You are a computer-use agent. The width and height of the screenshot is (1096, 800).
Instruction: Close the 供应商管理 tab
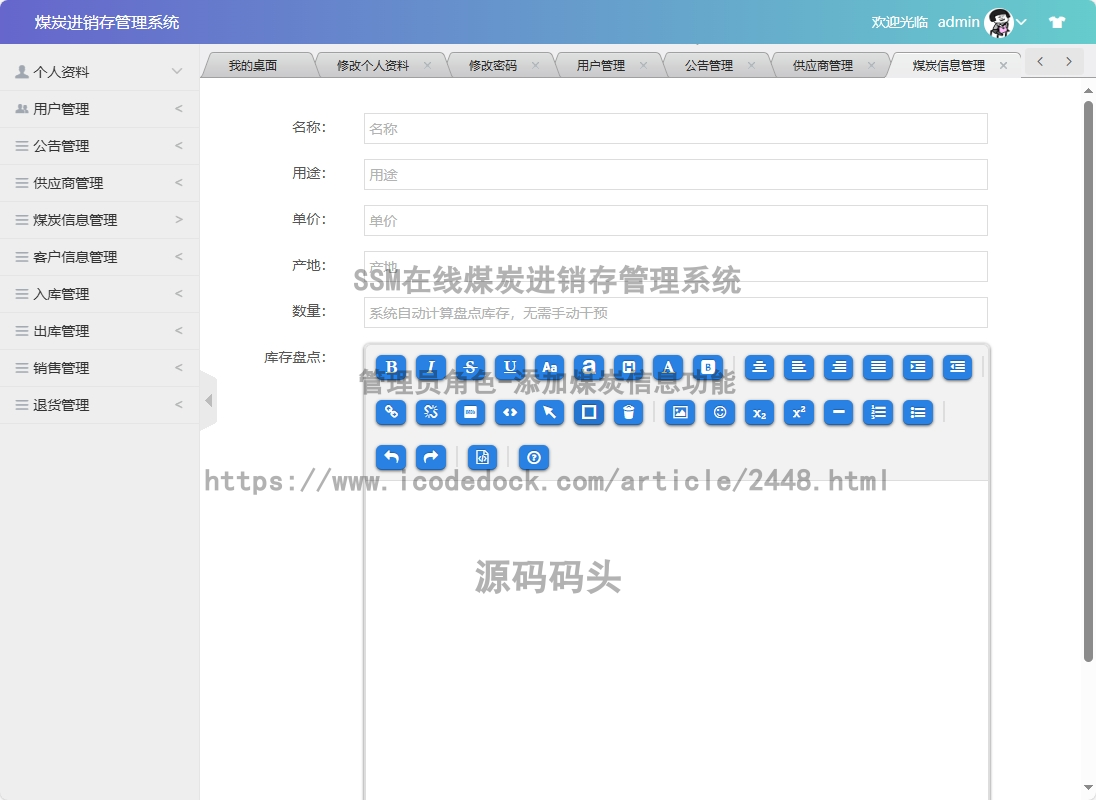(871, 66)
